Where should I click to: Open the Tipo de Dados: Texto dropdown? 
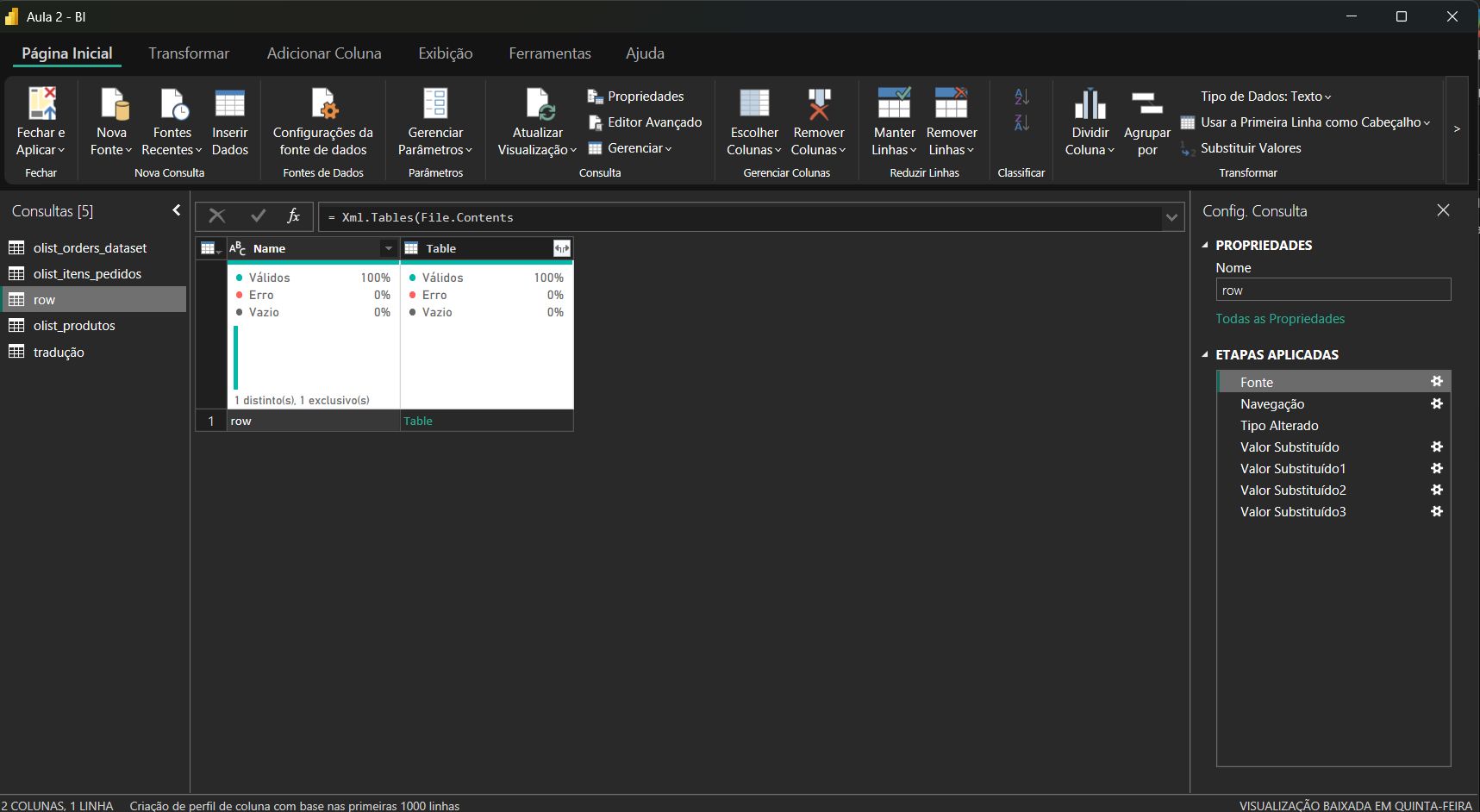click(x=1265, y=97)
